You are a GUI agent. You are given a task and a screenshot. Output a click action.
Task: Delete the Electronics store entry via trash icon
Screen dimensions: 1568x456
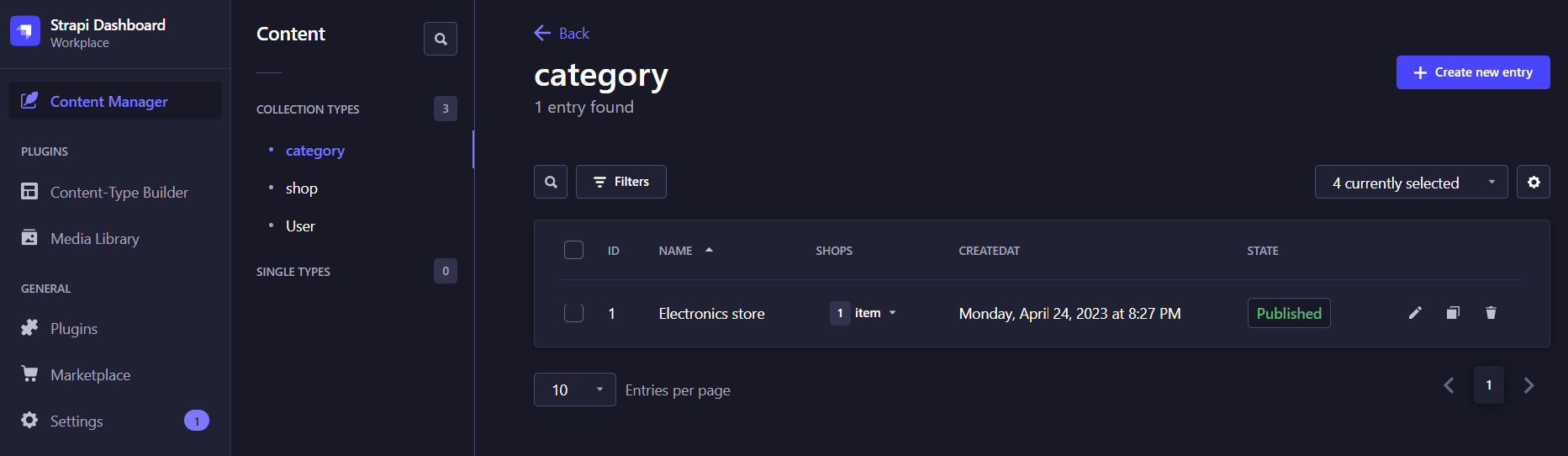(1491, 313)
